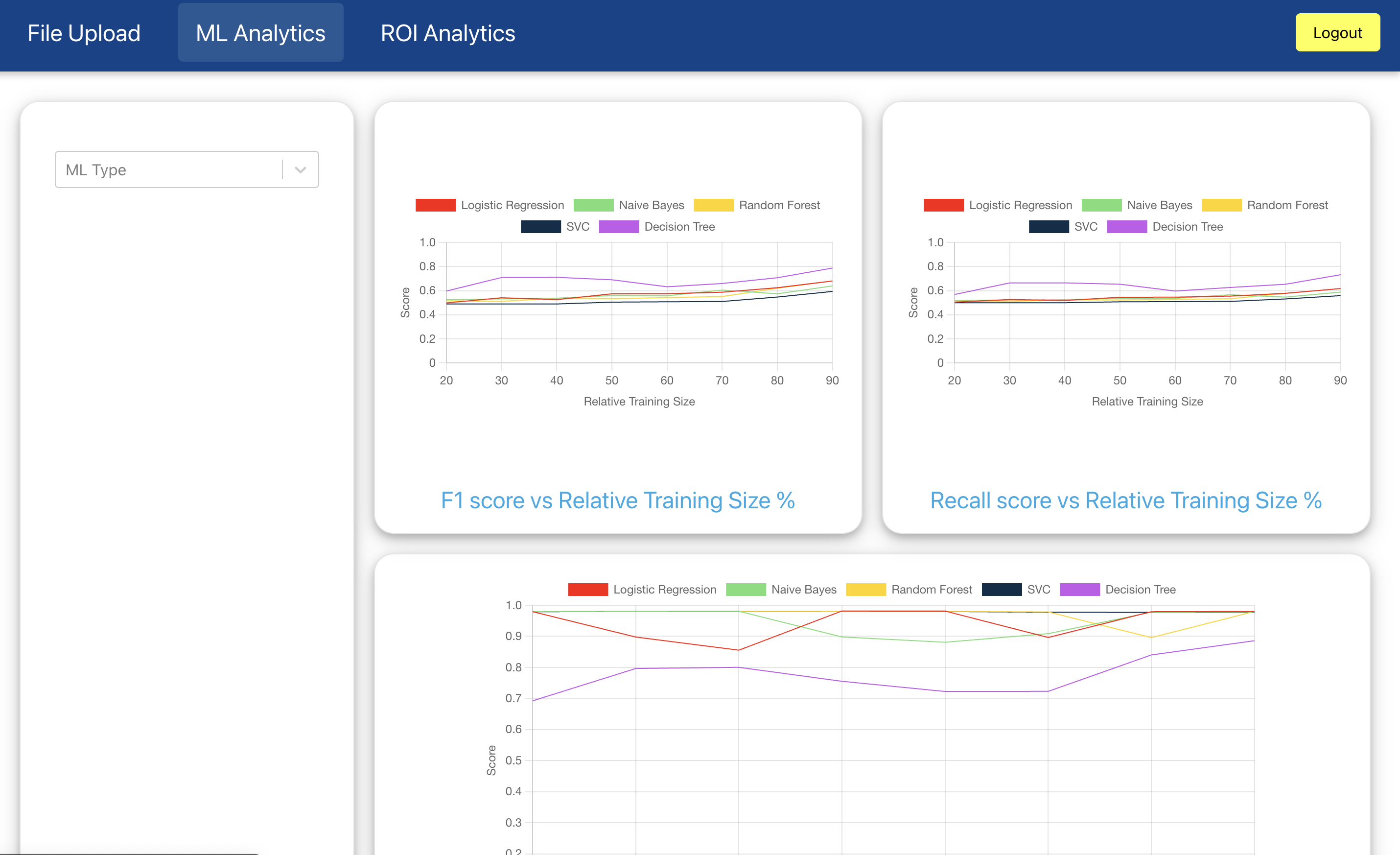Image resolution: width=1400 pixels, height=855 pixels.
Task: Toggle SVC in the F1 score chart legend
Action: [x=555, y=227]
